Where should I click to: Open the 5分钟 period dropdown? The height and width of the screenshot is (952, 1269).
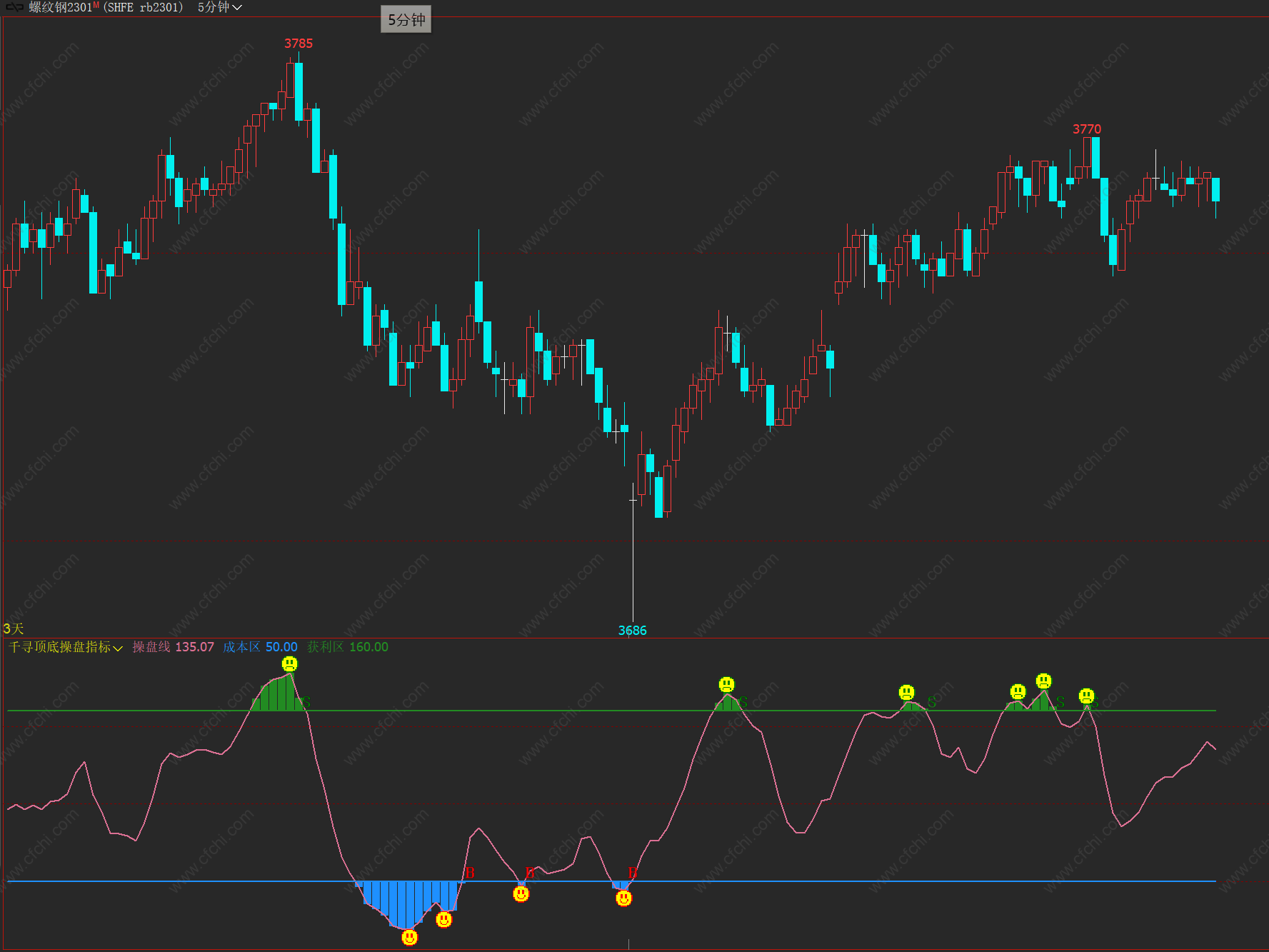[x=220, y=7]
